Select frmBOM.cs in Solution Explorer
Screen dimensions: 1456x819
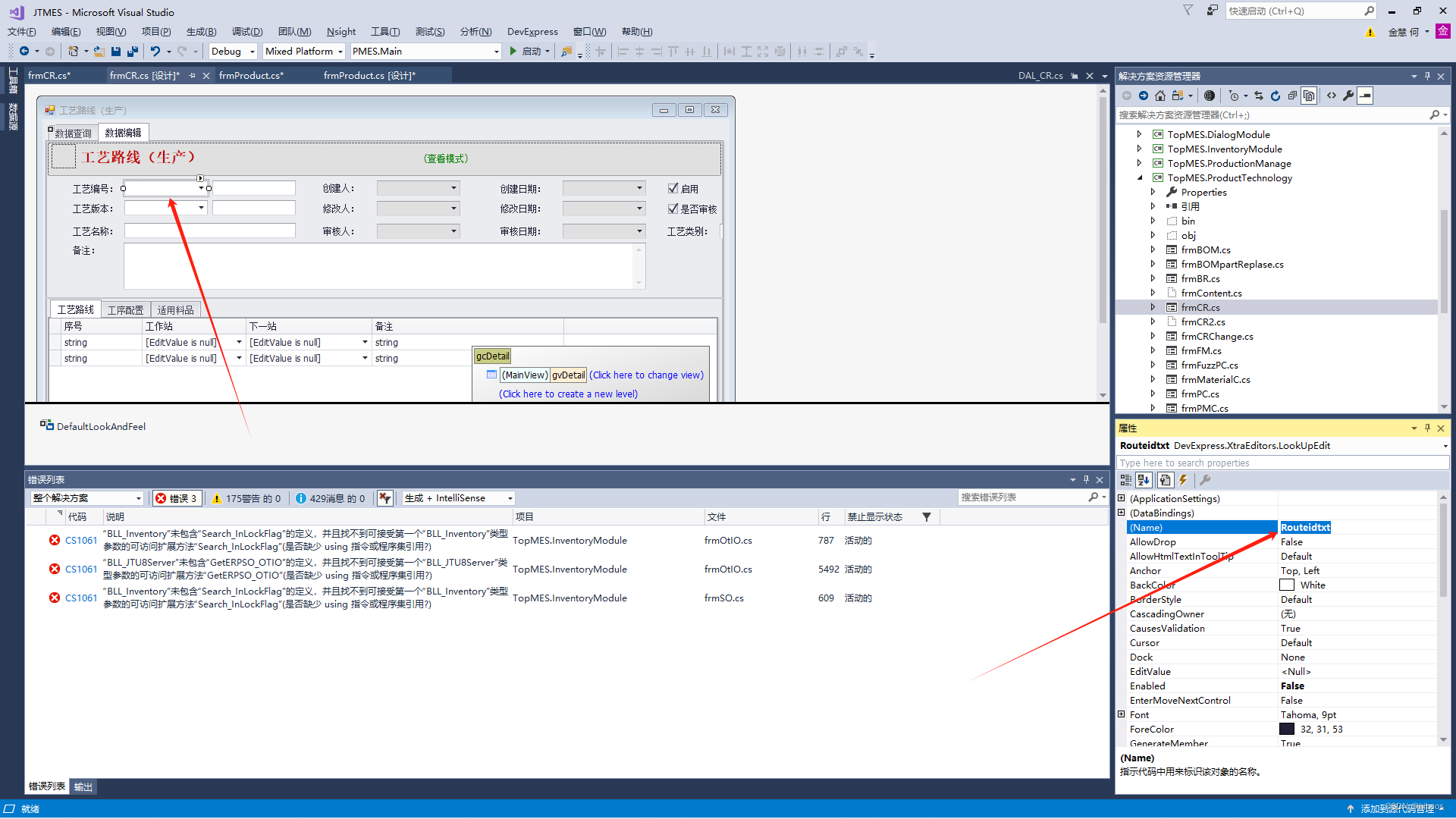tap(1206, 249)
